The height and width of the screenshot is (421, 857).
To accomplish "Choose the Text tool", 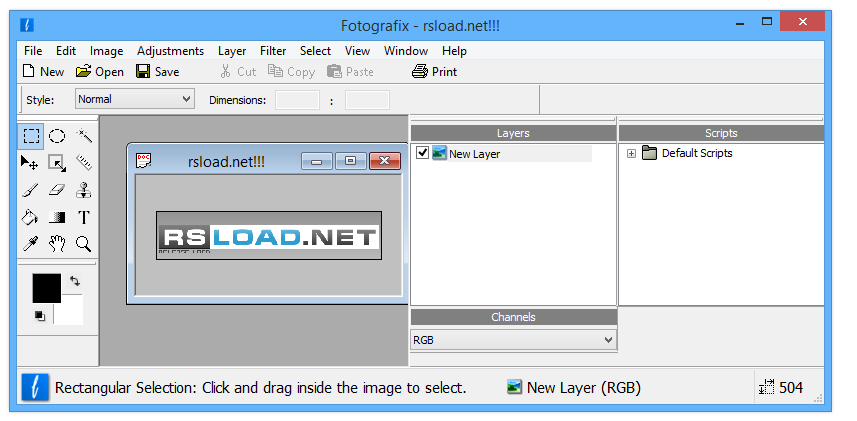I will click(x=84, y=217).
